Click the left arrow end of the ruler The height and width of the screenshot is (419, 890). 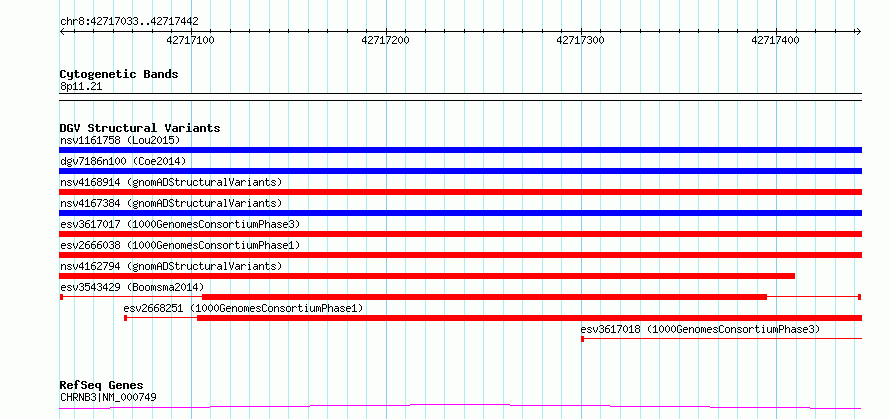[x=62, y=32]
